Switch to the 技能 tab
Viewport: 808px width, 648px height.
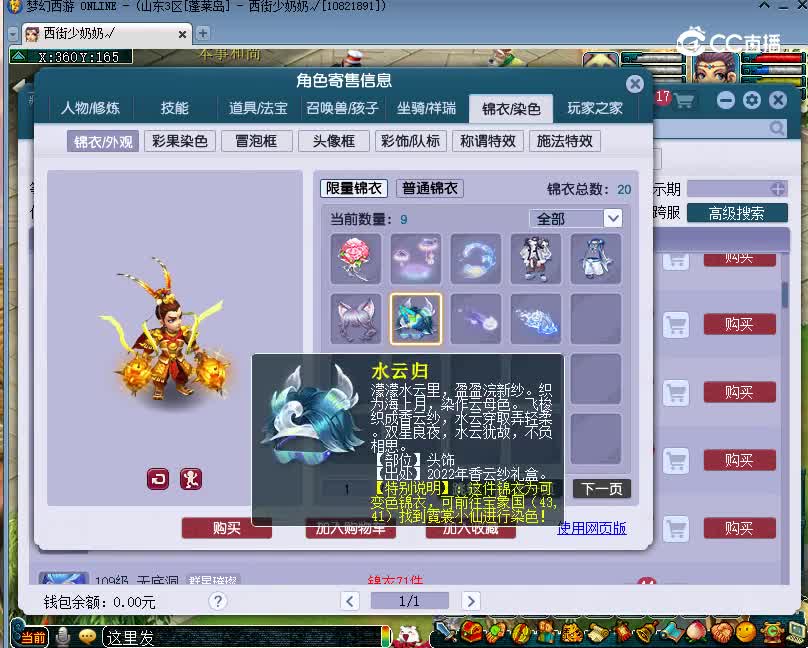point(174,108)
